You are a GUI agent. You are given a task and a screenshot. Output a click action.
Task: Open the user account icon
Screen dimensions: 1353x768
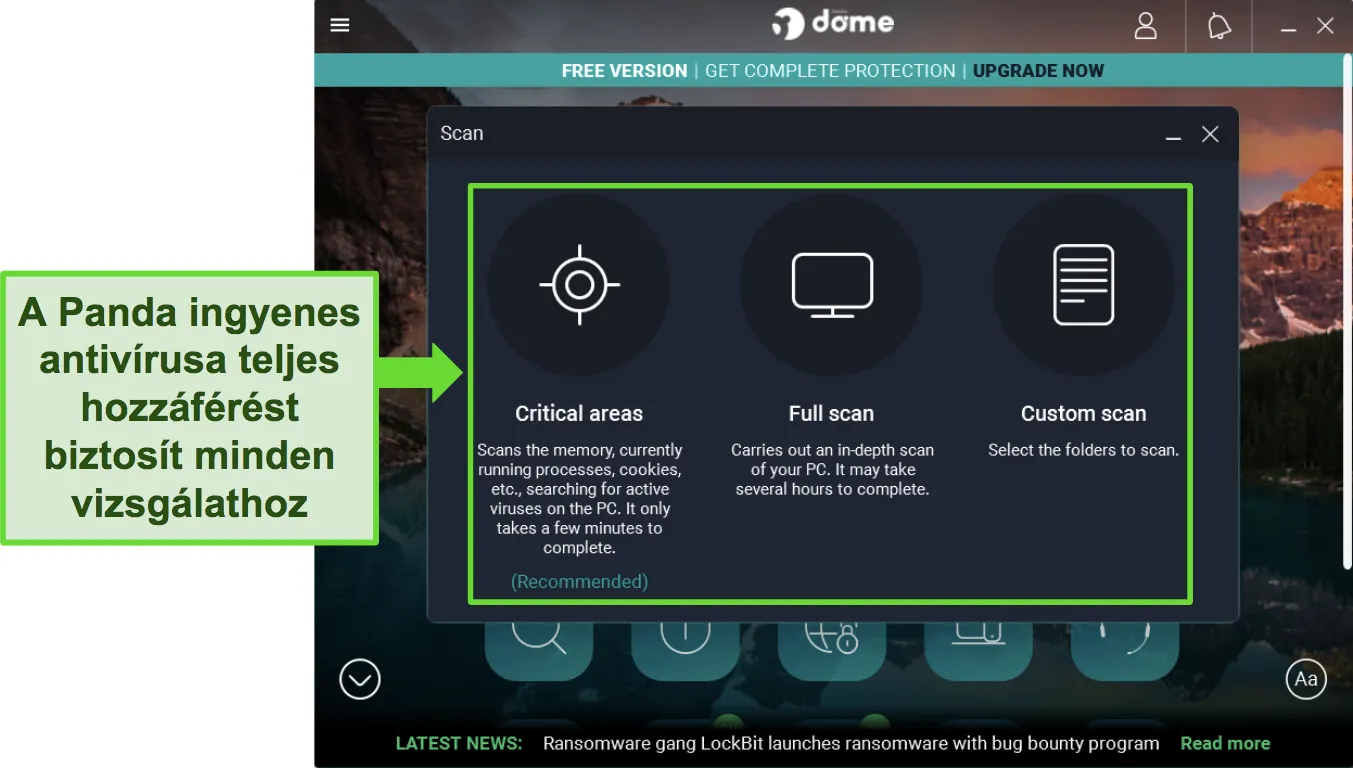click(x=1146, y=26)
